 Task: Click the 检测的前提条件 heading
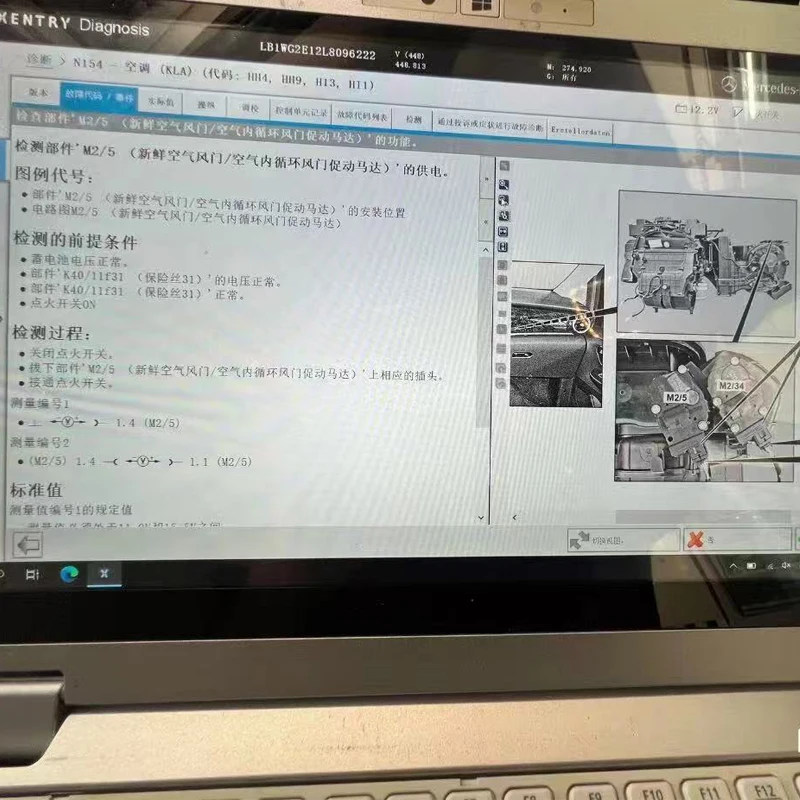75,240
